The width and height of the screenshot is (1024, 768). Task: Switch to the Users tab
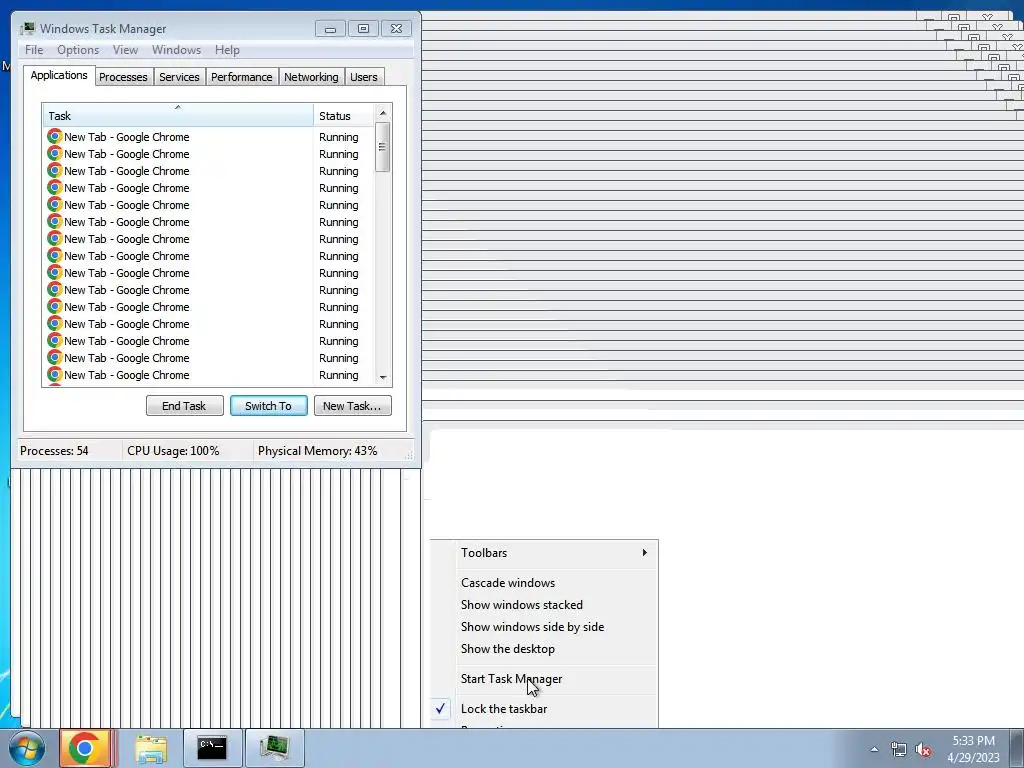coord(363,77)
